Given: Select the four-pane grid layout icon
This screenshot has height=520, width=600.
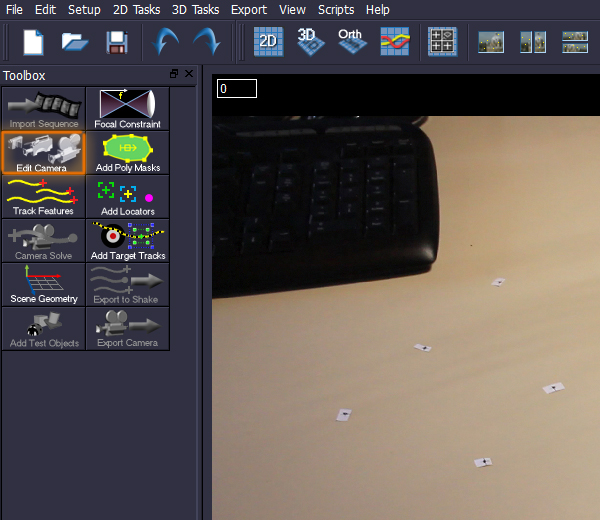Looking at the screenshot, I should 442,41.
